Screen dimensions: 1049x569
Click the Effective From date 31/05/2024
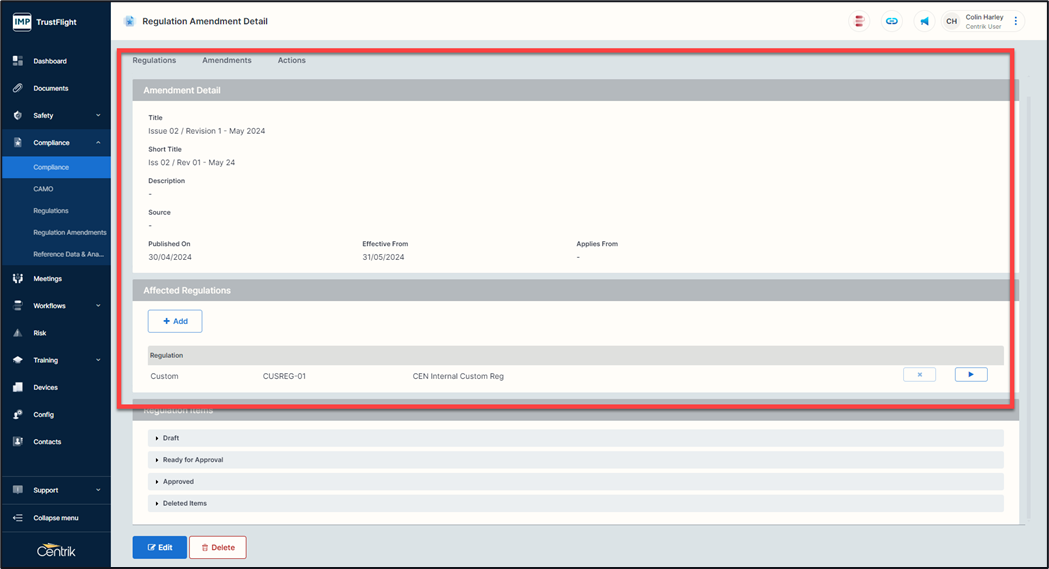pyautogui.click(x=383, y=257)
